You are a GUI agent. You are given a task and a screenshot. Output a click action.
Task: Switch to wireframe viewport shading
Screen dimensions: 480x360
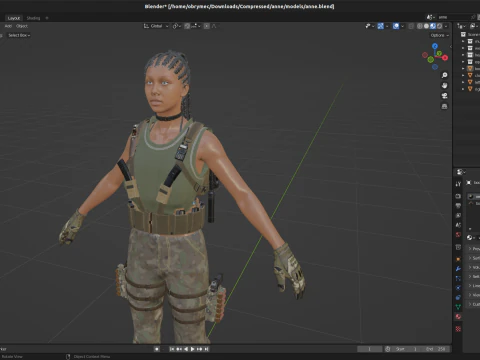(420, 26)
